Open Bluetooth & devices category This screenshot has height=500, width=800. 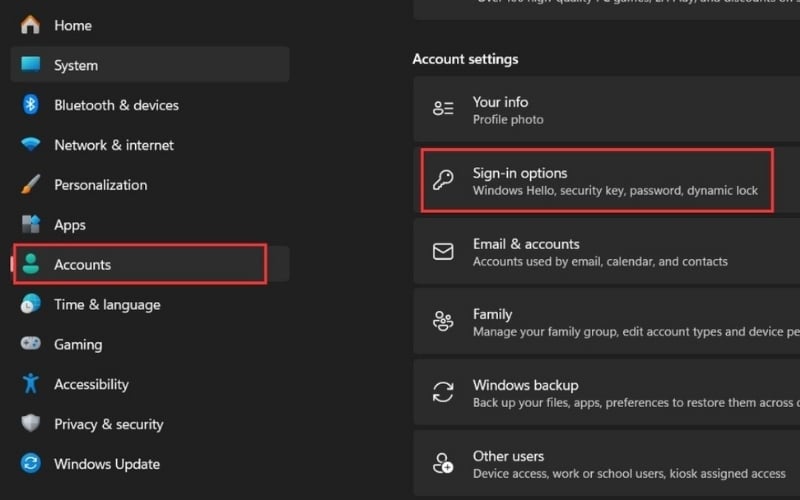(x=150, y=105)
